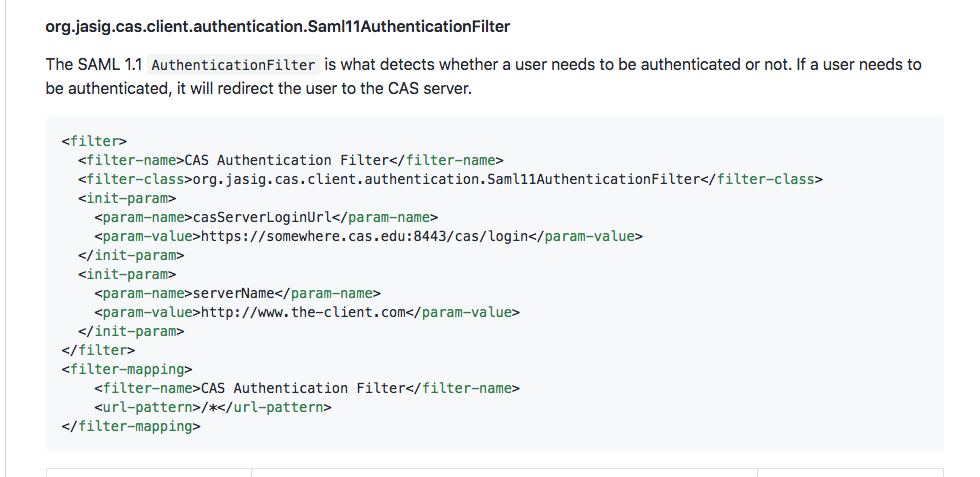Click the opening filter-mapping tag
The width and height of the screenshot is (980, 477).
coord(127,369)
